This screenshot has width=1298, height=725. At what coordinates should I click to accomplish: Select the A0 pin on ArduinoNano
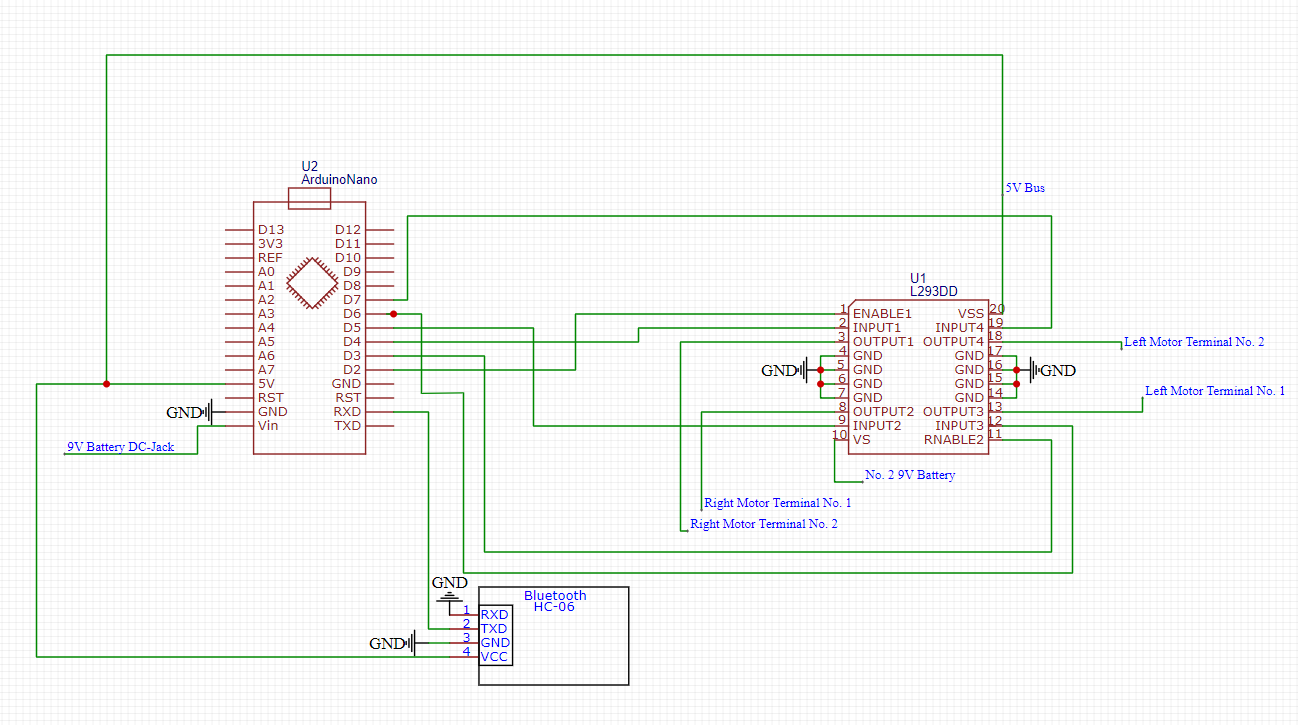point(266,272)
